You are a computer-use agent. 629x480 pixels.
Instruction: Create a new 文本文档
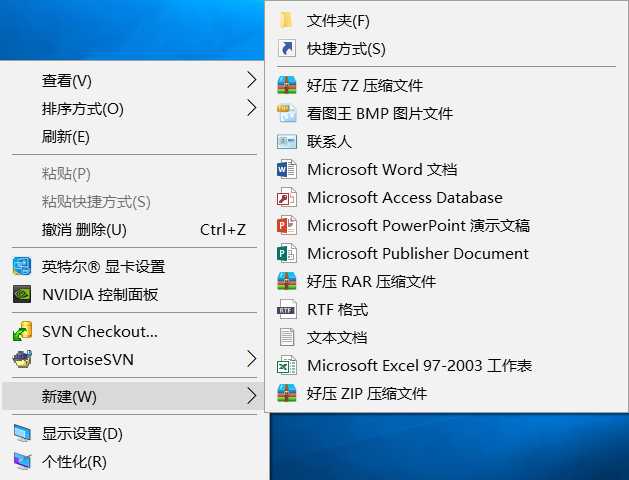[446, 337]
